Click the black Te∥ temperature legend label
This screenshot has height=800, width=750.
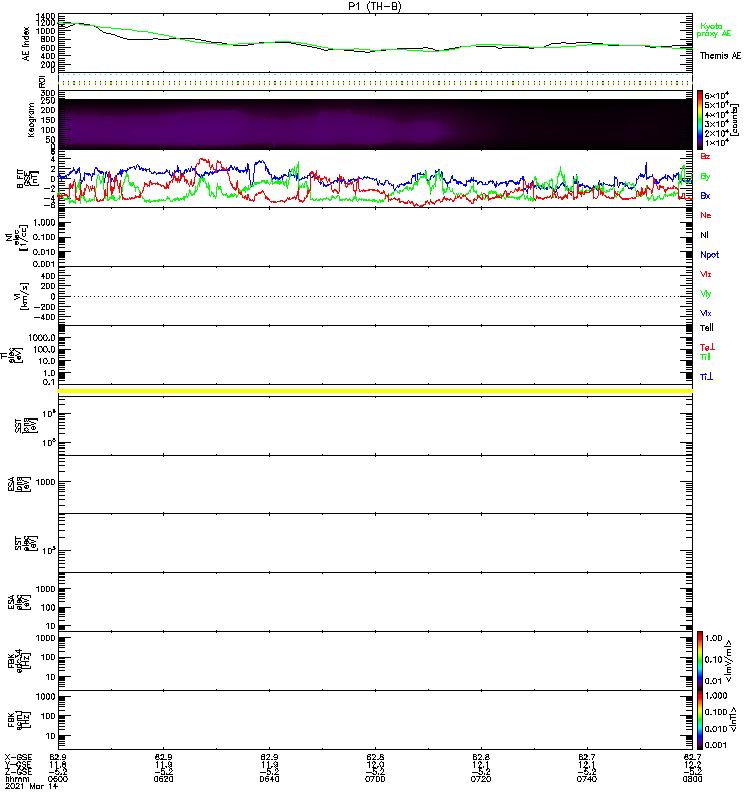point(708,327)
